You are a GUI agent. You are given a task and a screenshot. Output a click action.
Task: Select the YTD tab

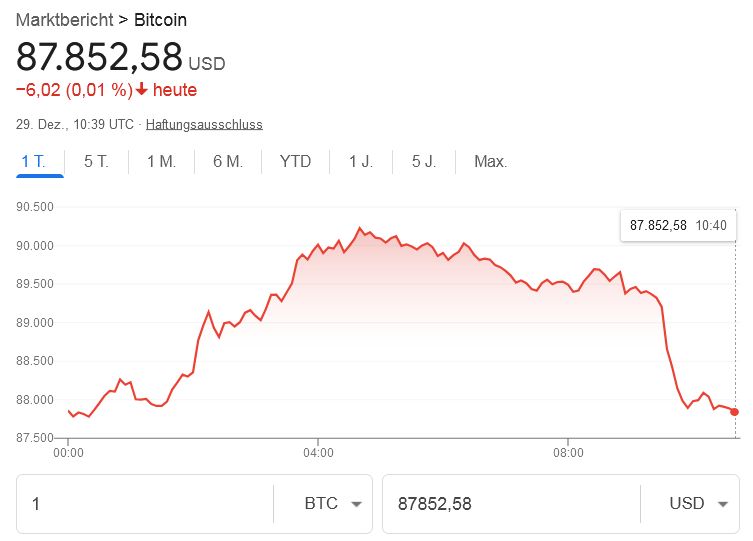tap(295, 161)
